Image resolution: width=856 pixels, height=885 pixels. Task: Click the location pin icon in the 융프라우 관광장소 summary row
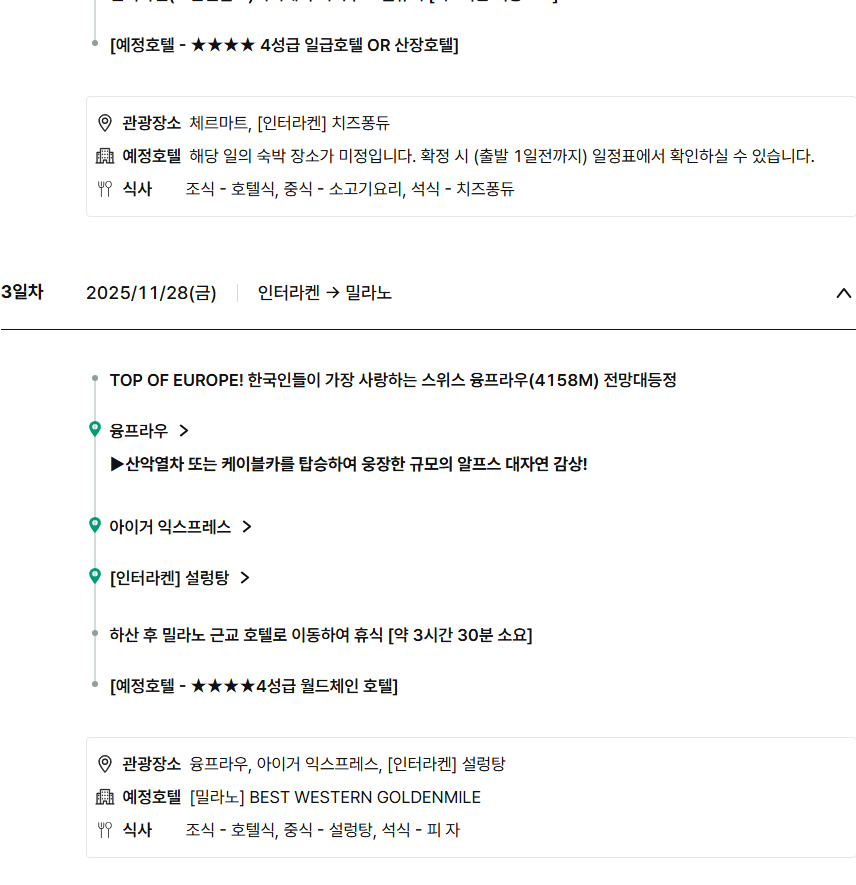click(x=105, y=764)
